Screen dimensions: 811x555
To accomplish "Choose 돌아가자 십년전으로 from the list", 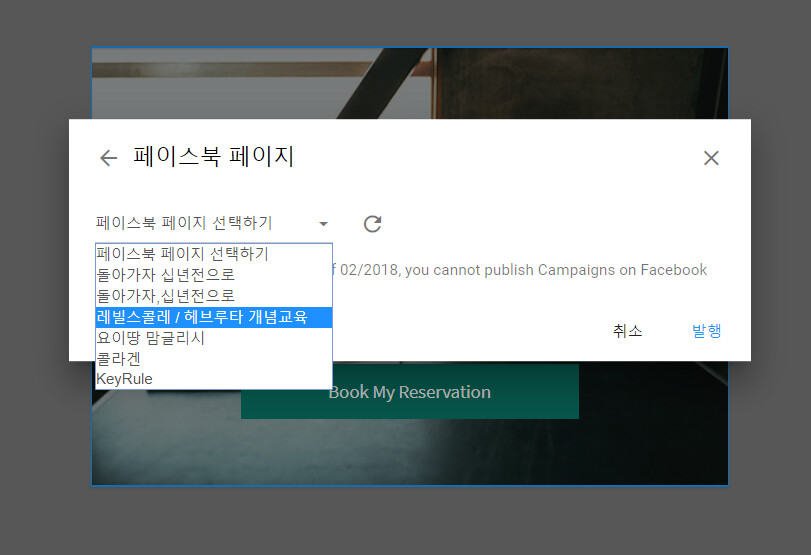I will [214, 275].
